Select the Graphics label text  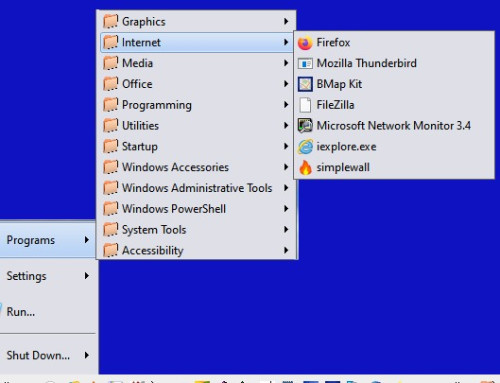pyautogui.click(x=144, y=22)
